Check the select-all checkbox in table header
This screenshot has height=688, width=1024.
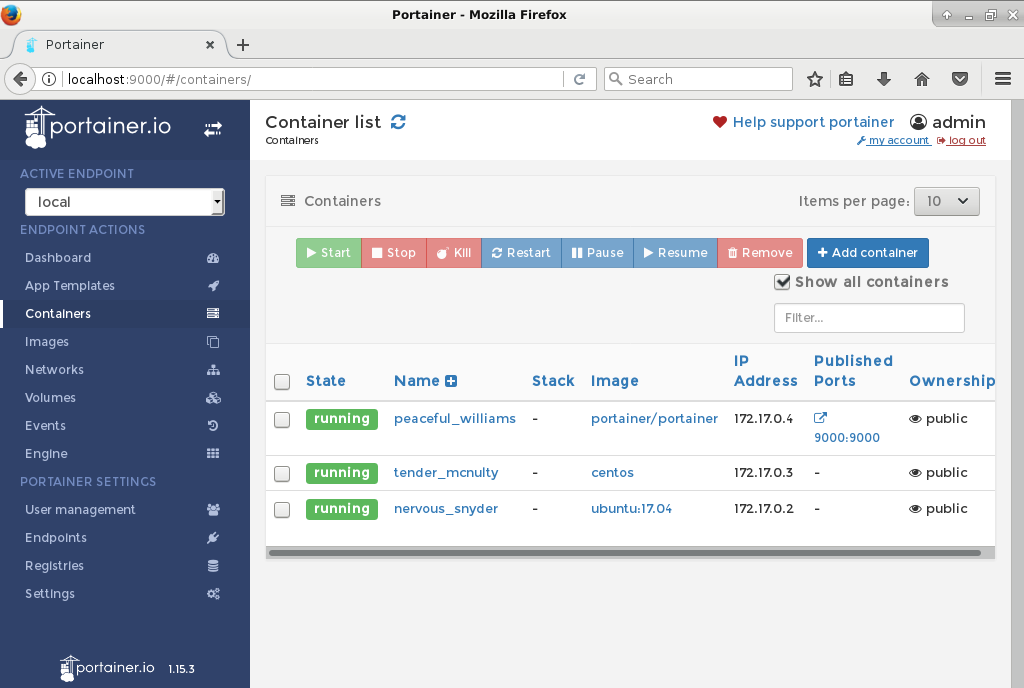282,382
